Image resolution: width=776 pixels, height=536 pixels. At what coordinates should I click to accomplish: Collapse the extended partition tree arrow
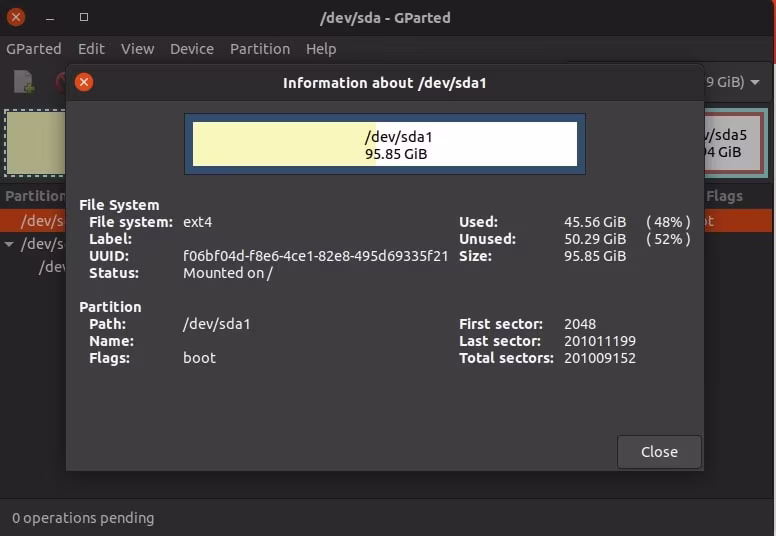10,244
